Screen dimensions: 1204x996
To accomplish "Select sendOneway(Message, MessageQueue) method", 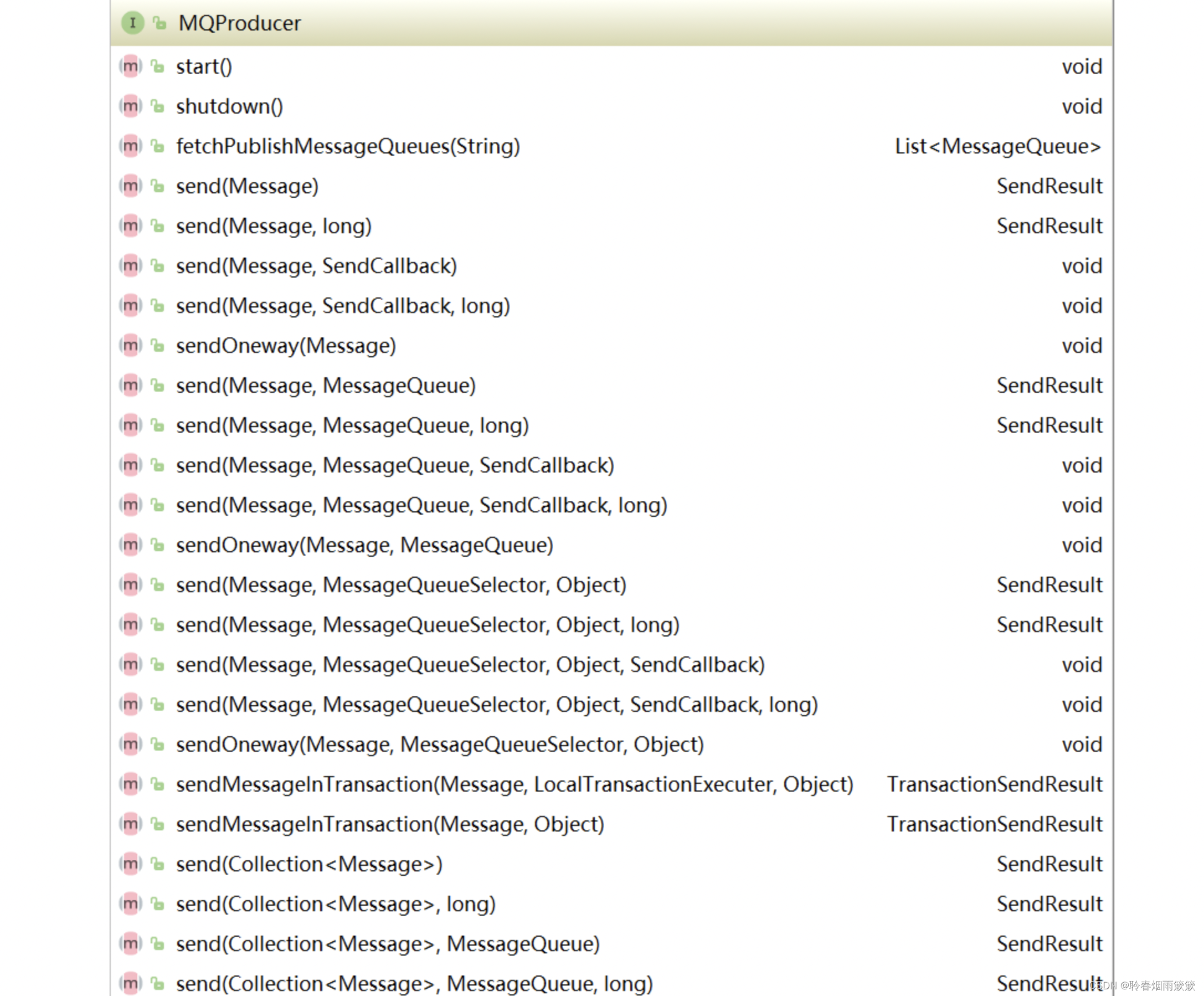I will [x=364, y=545].
